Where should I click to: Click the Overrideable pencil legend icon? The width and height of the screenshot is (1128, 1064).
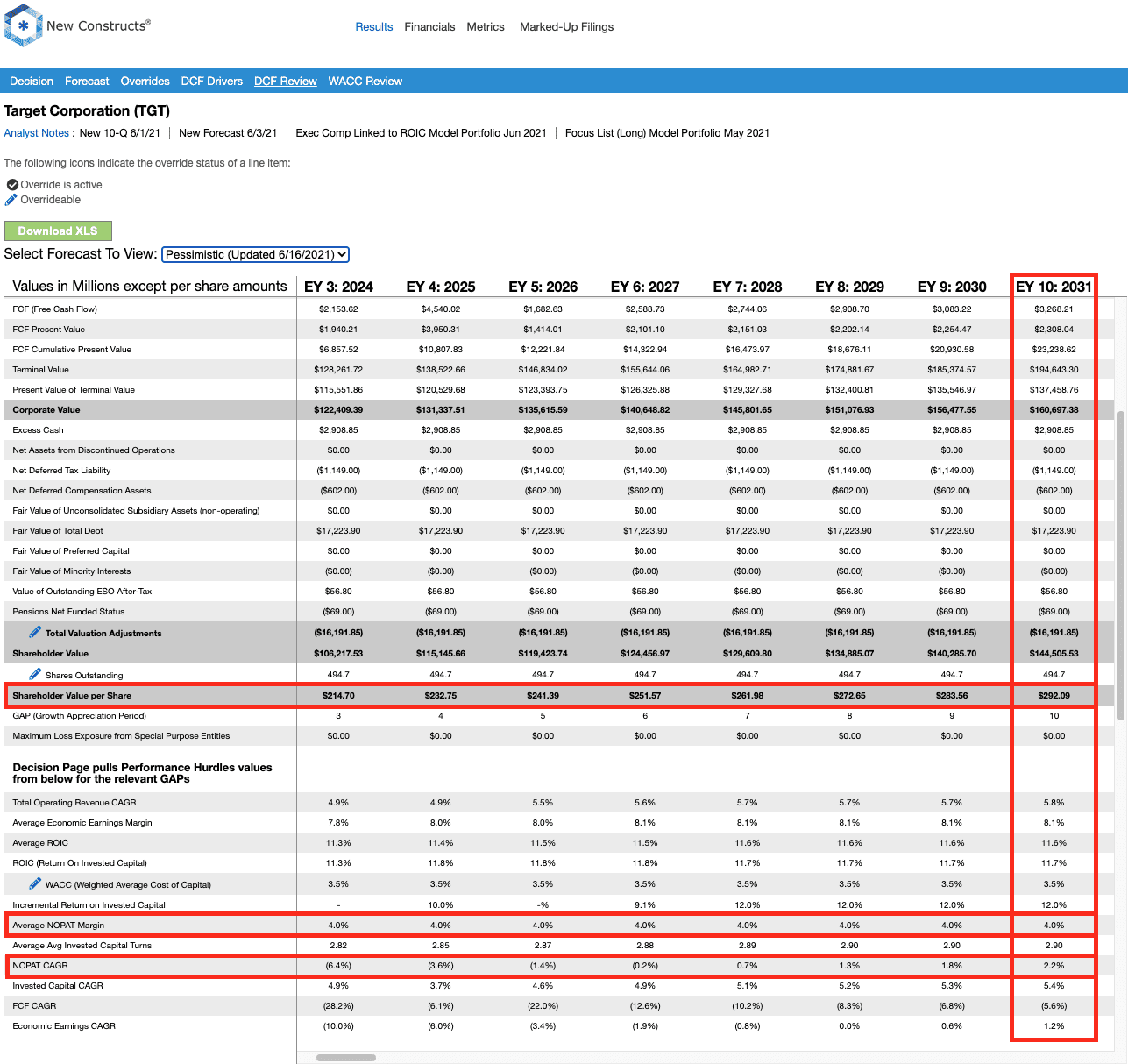click(x=11, y=200)
